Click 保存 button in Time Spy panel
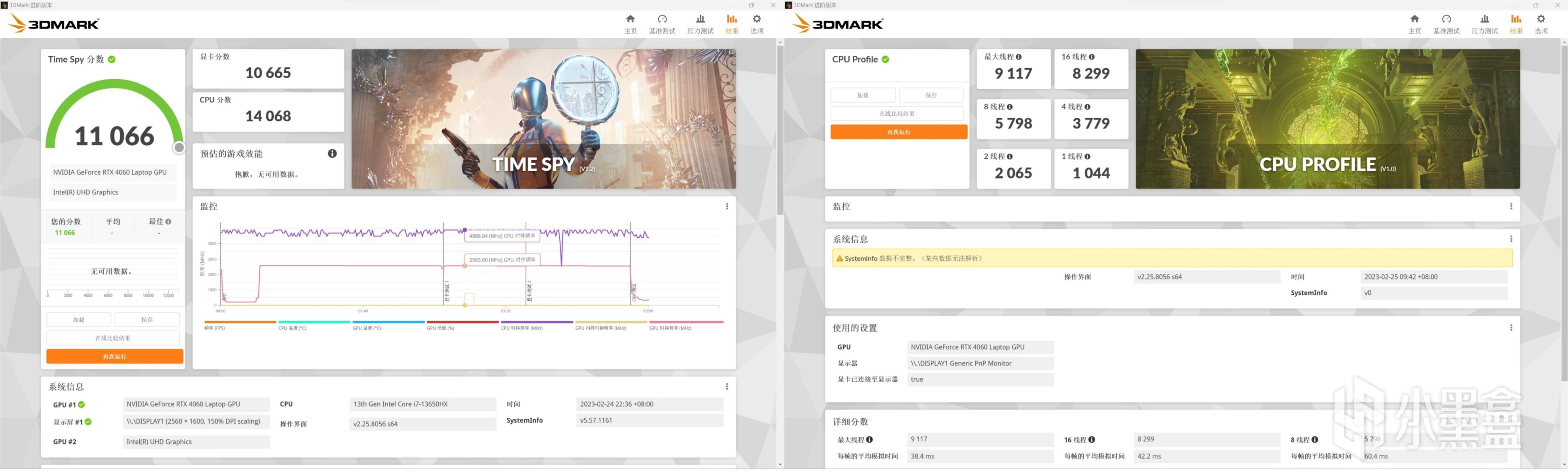The width and height of the screenshot is (1568, 474). click(x=147, y=320)
